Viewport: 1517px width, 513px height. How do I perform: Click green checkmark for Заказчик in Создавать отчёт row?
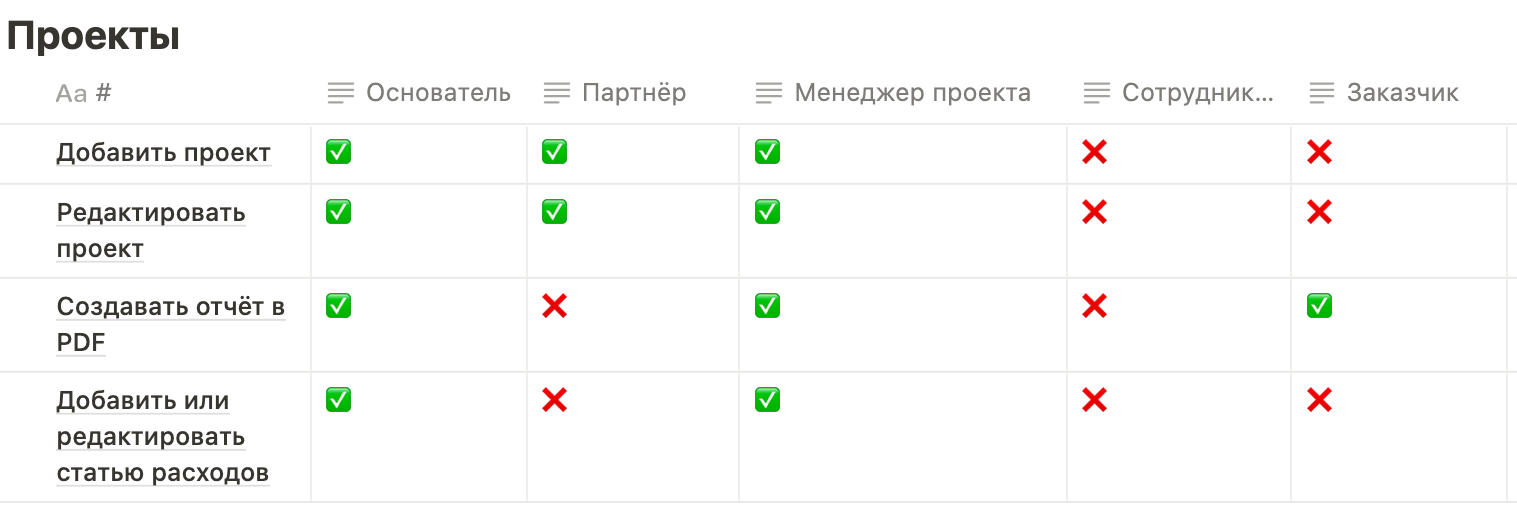(1319, 306)
